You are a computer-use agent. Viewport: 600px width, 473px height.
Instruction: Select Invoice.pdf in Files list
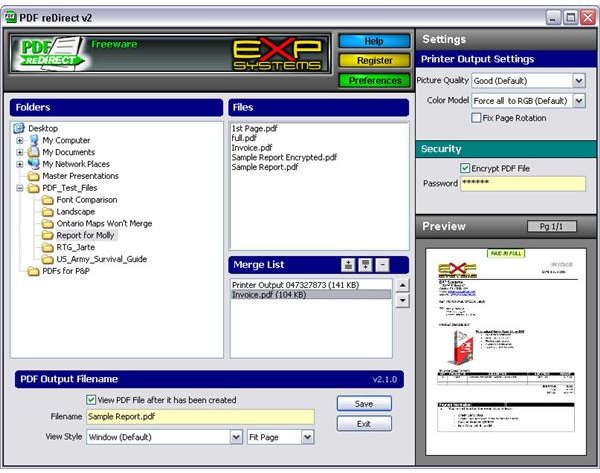click(x=252, y=148)
